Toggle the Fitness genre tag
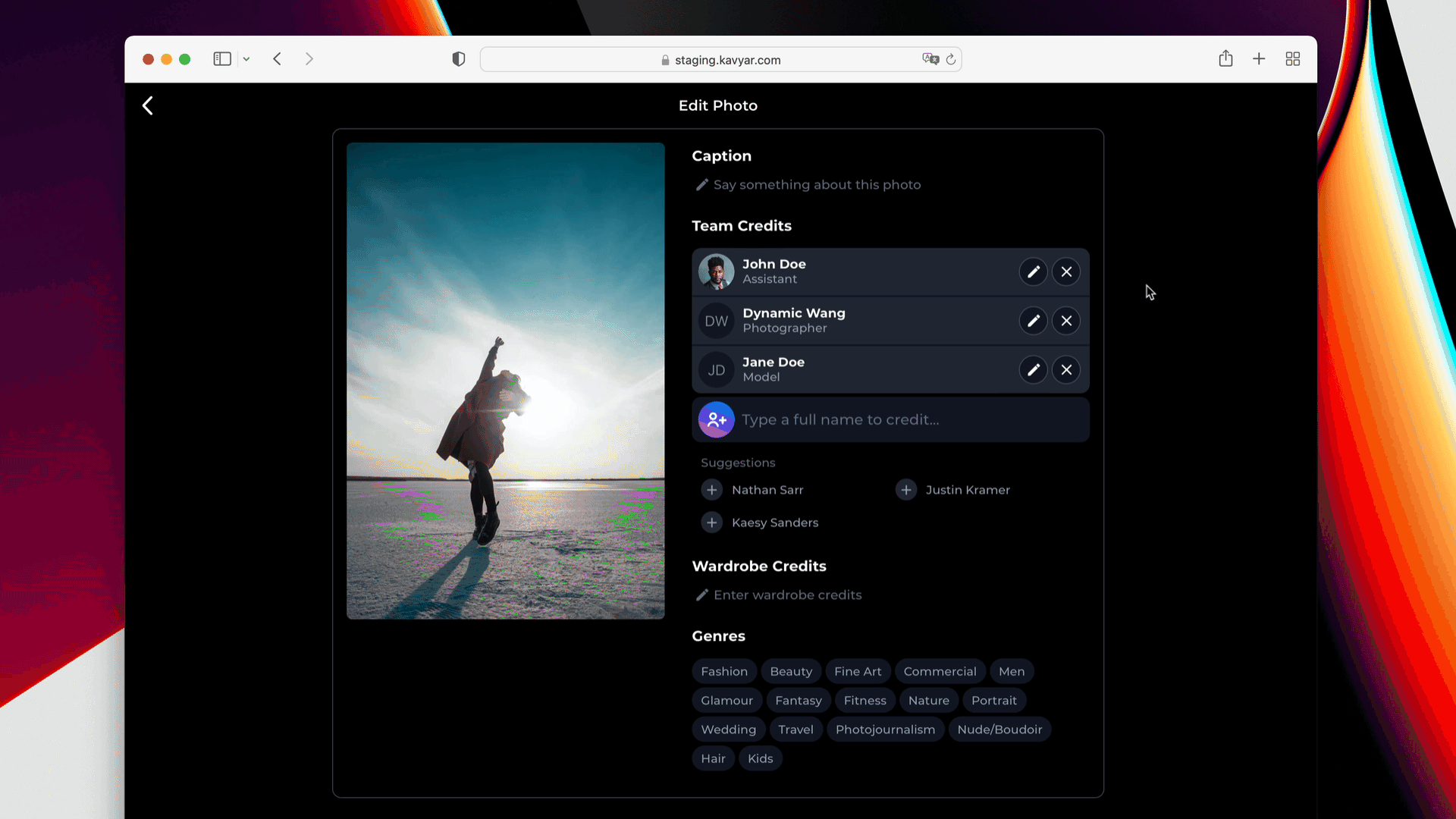Screen dimensions: 1456x819 (865, 701)
